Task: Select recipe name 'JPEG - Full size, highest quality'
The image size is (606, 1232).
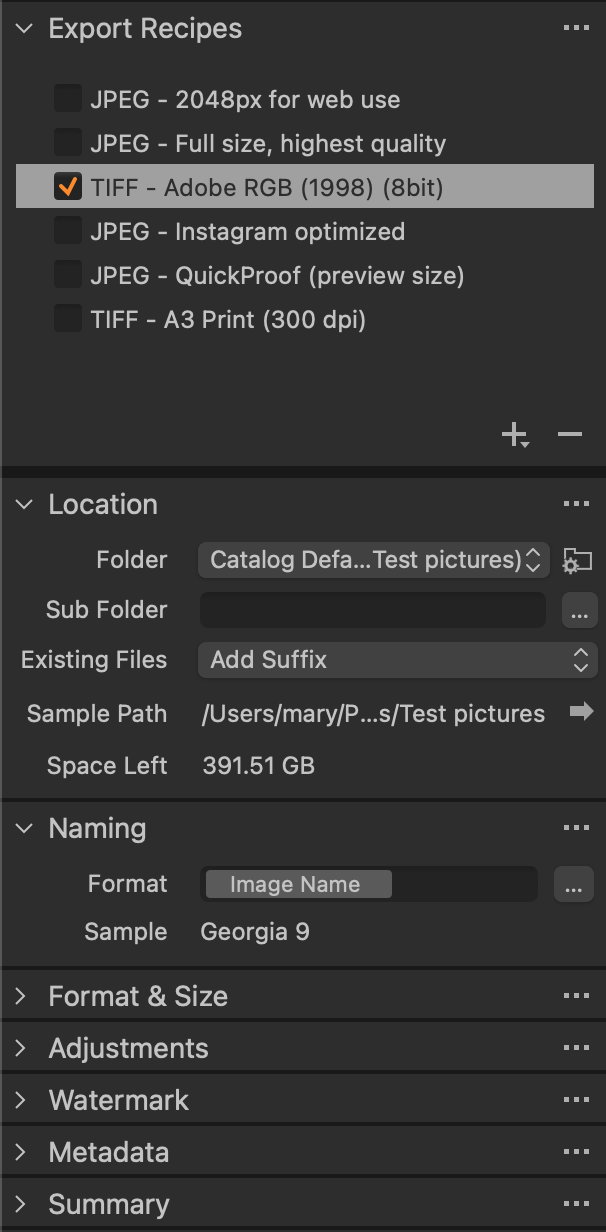Action: point(268,143)
